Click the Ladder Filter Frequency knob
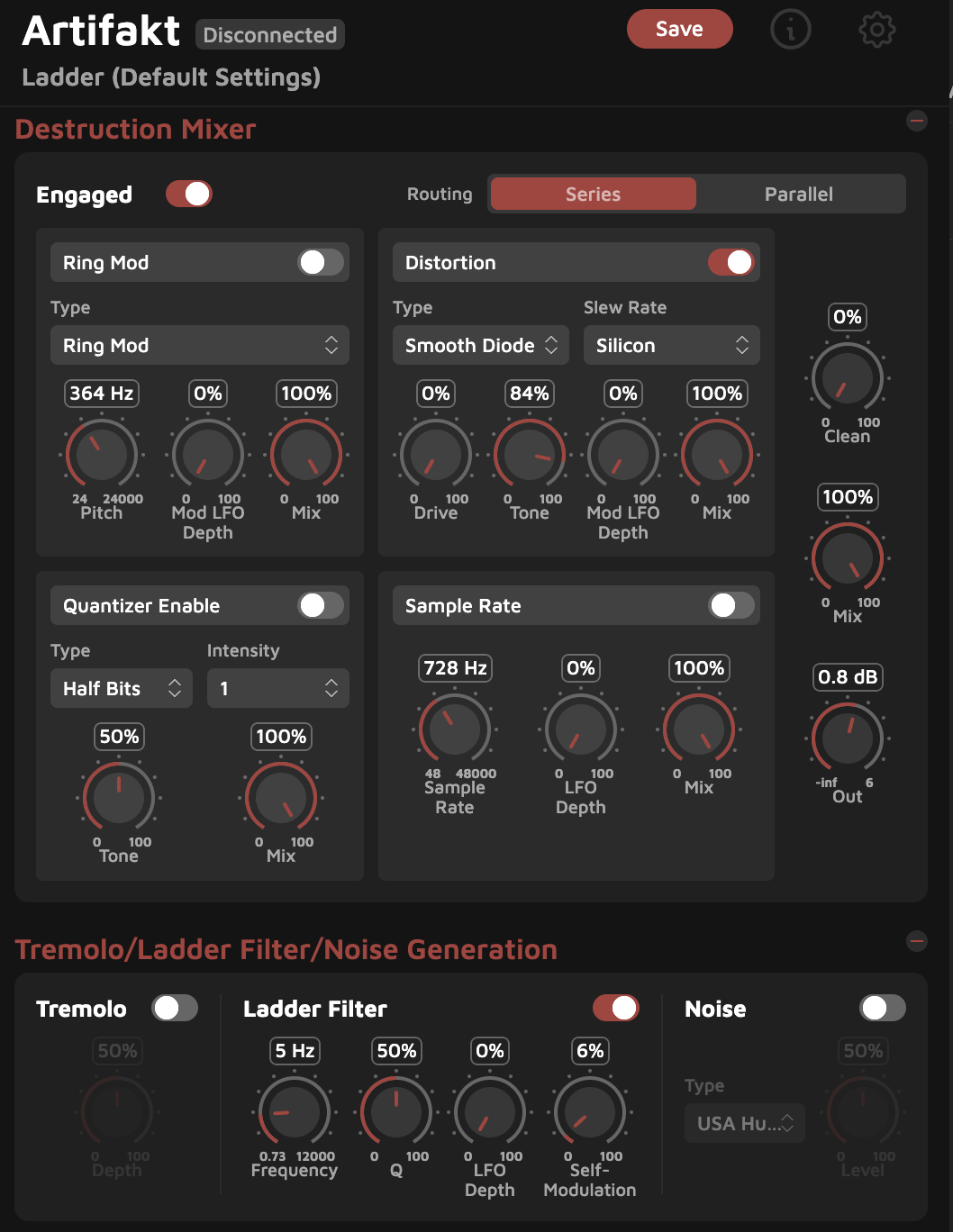Screen dimensions: 953x1232 [x=295, y=1112]
